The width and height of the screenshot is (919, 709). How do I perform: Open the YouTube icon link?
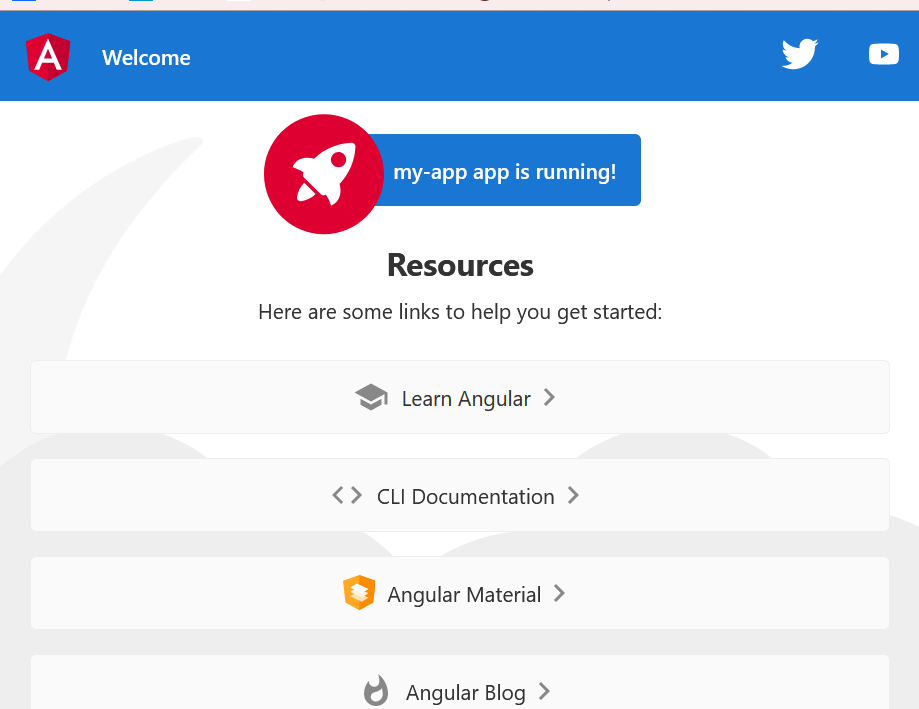883,54
